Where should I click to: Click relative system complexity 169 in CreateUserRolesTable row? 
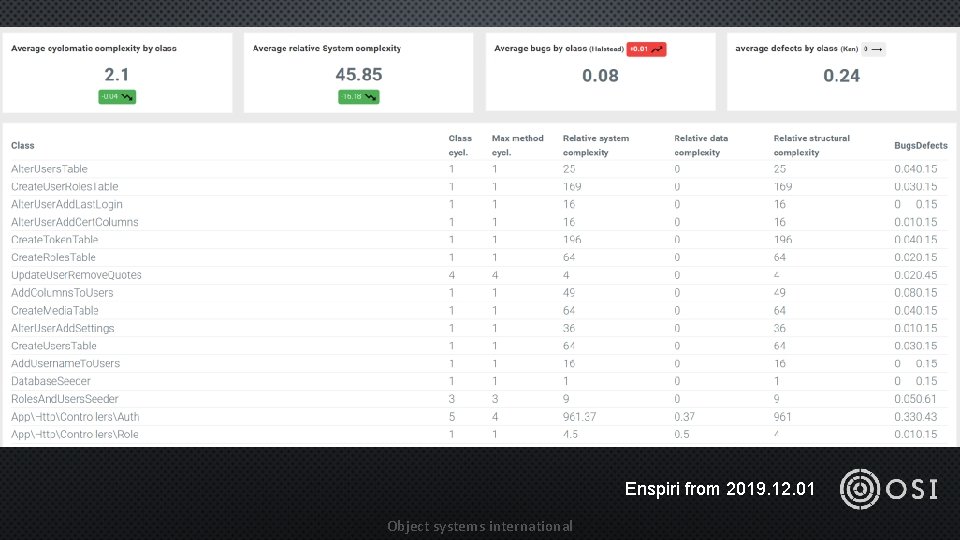572,187
